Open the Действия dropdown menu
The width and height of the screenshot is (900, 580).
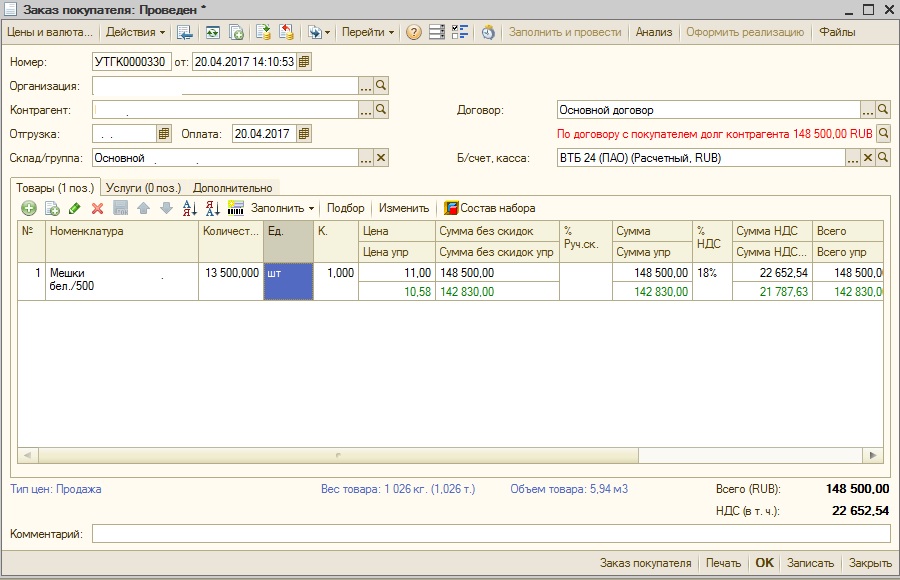pyautogui.click(x=136, y=32)
